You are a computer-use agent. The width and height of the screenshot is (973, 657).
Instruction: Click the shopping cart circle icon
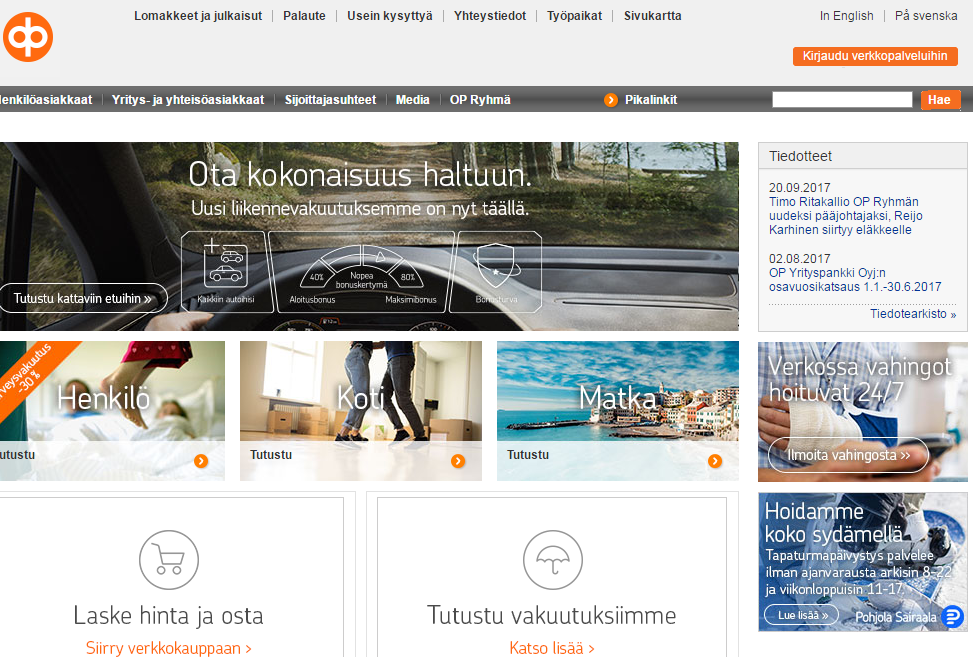(x=169, y=560)
